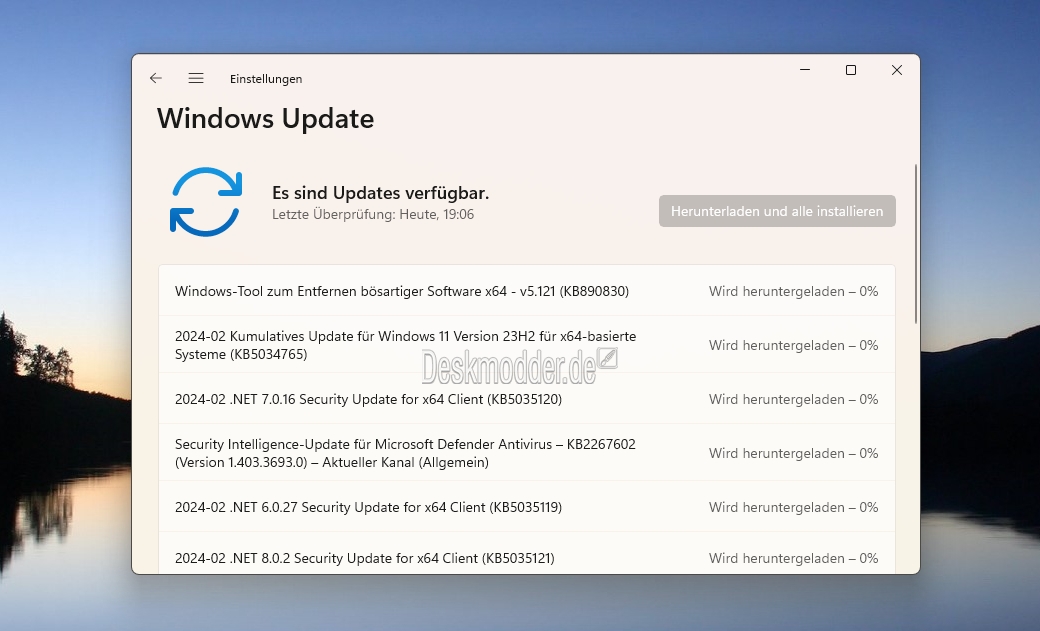Click download status beside KB890830
Viewport: 1040px width, 631px height.
(793, 291)
